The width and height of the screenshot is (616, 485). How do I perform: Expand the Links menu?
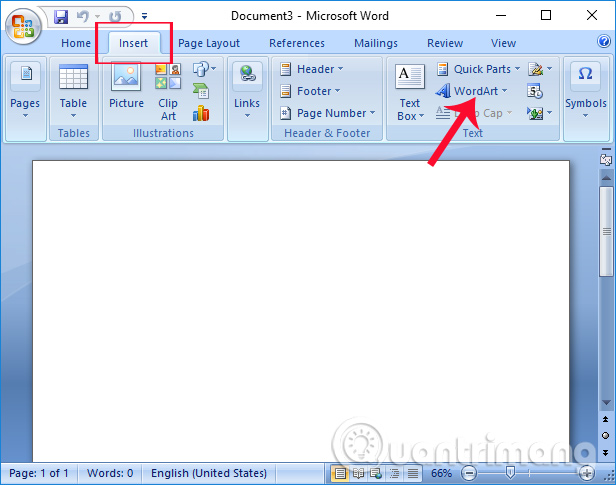247,91
